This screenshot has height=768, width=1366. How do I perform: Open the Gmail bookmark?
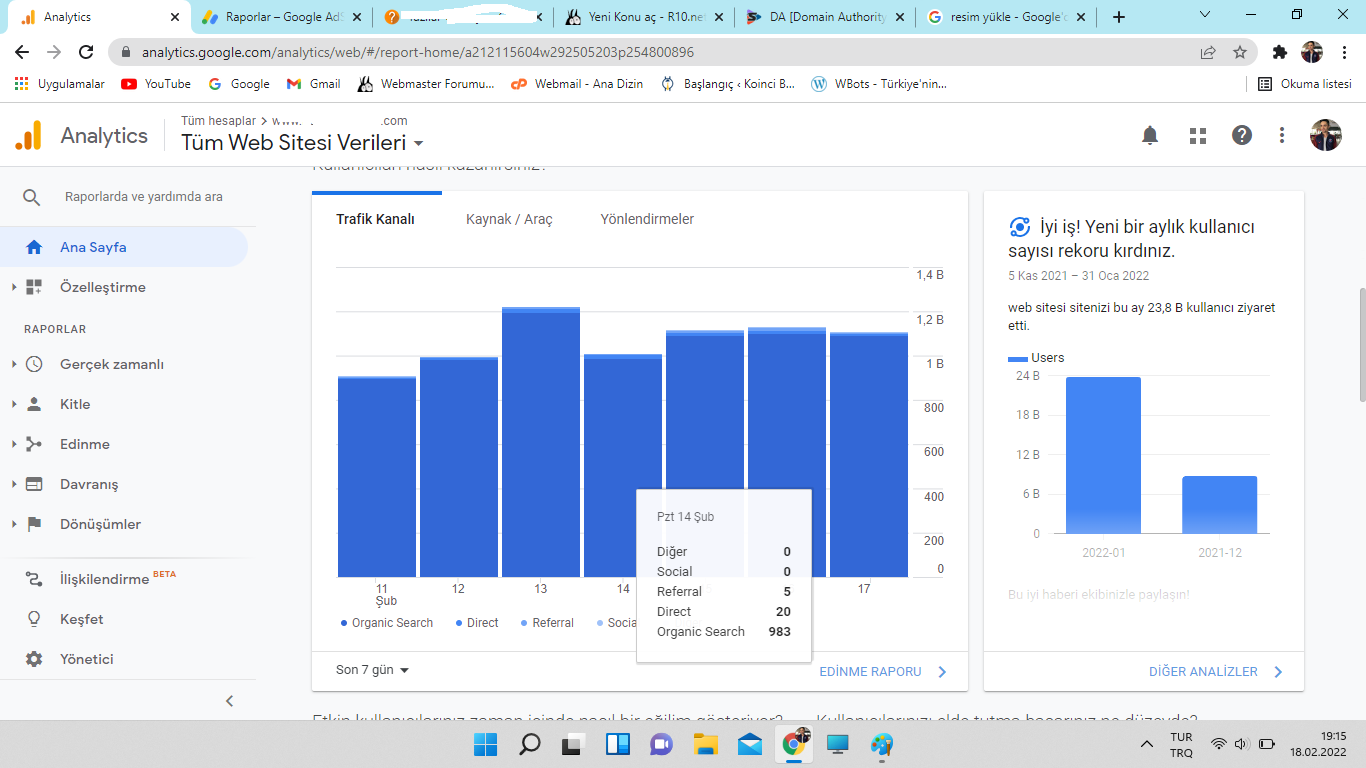point(313,84)
